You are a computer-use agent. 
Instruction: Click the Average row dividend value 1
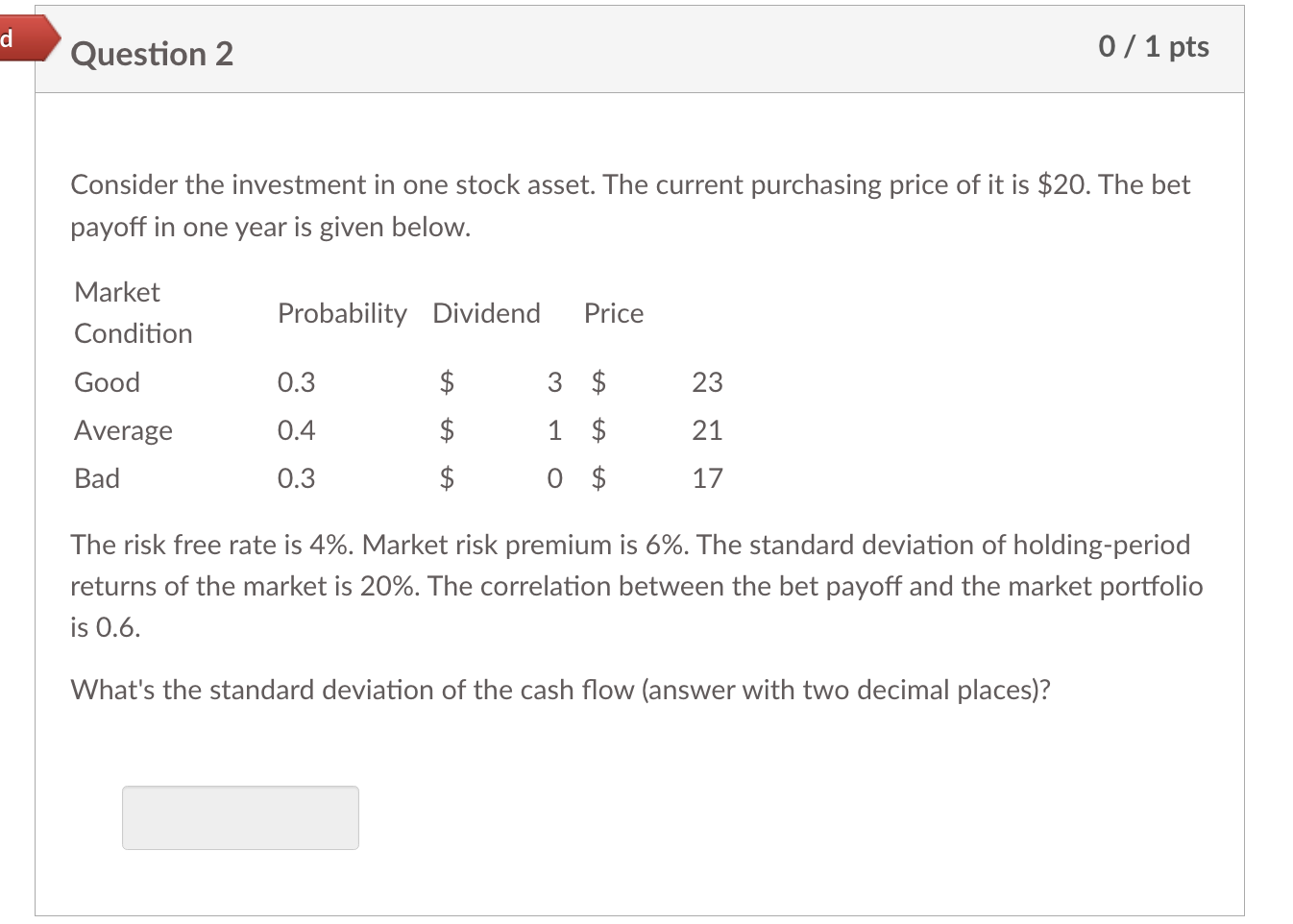554,430
